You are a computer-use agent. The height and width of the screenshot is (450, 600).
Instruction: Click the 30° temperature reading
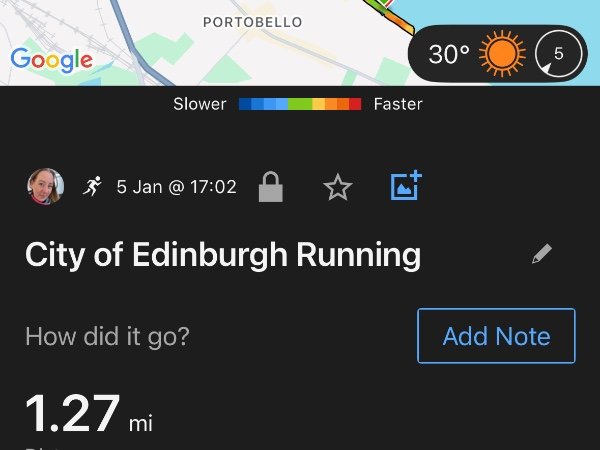pyautogui.click(x=449, y=54)
